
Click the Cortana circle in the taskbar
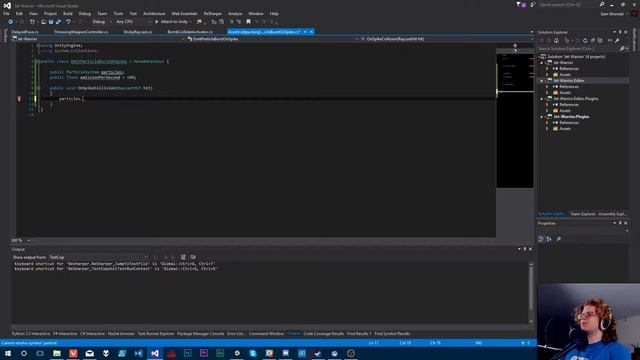[24, 353]
